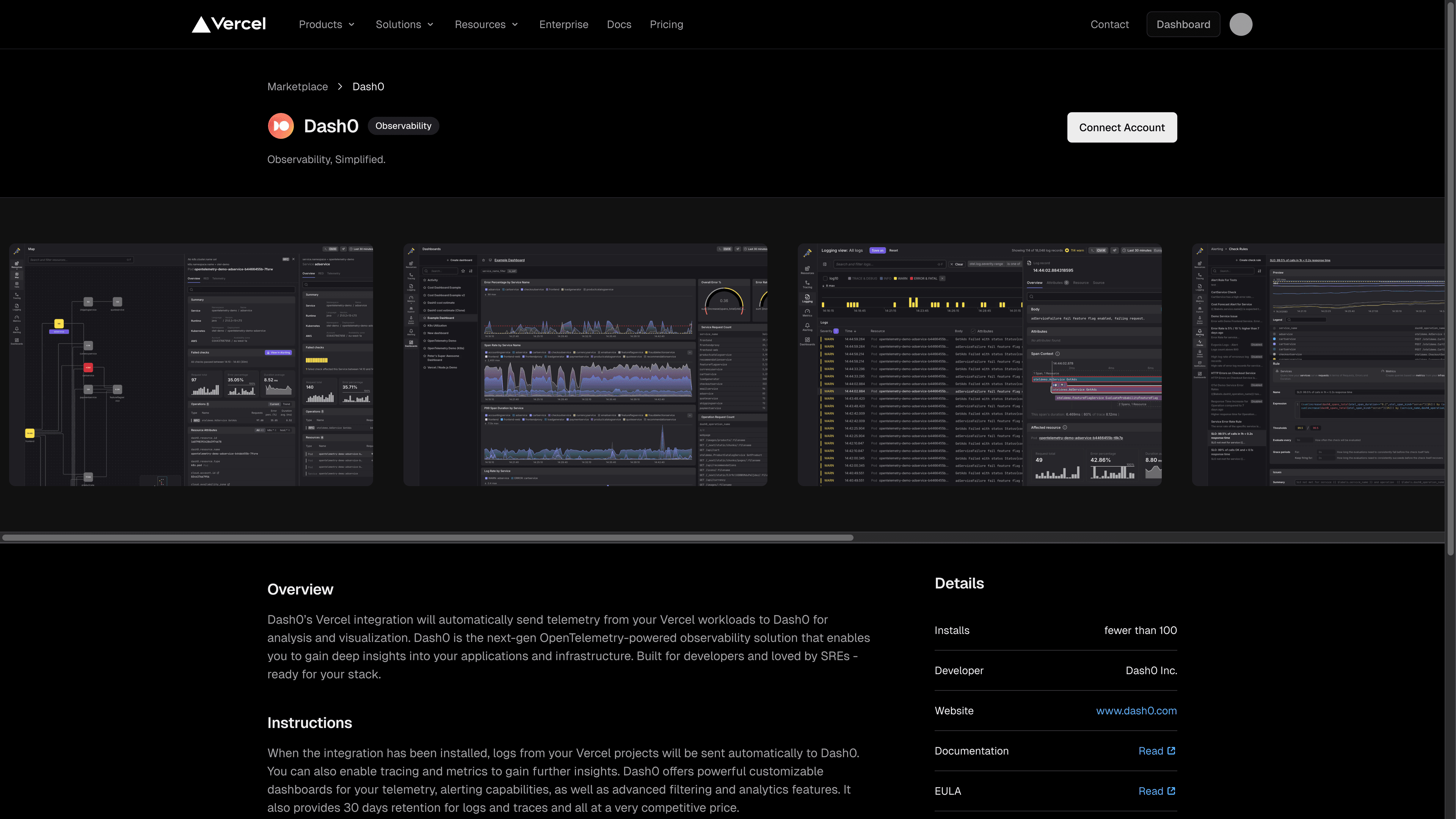This screenshot has width=1456, height=819.
Task: Expand the Products dropdown menu
Action: pos(327,24)
